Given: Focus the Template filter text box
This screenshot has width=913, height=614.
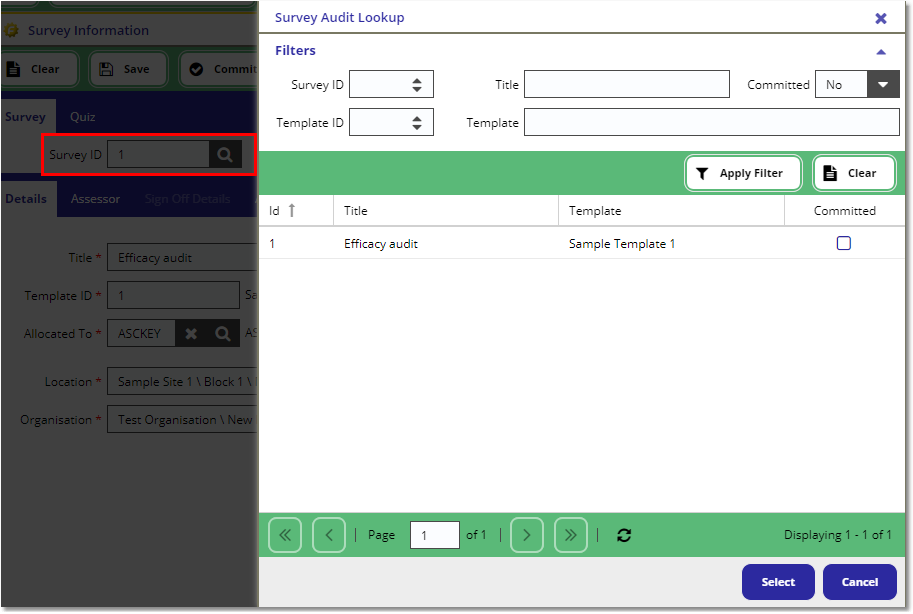Looking at the screenshot, I should pos(712,122).
